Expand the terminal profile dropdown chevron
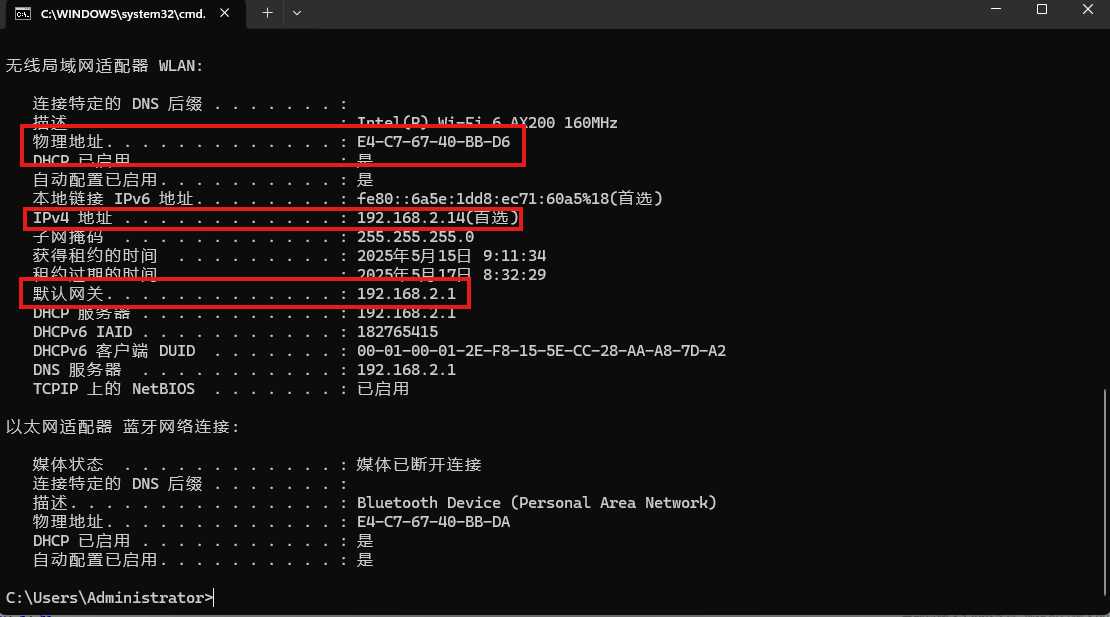 click(297, 13)
